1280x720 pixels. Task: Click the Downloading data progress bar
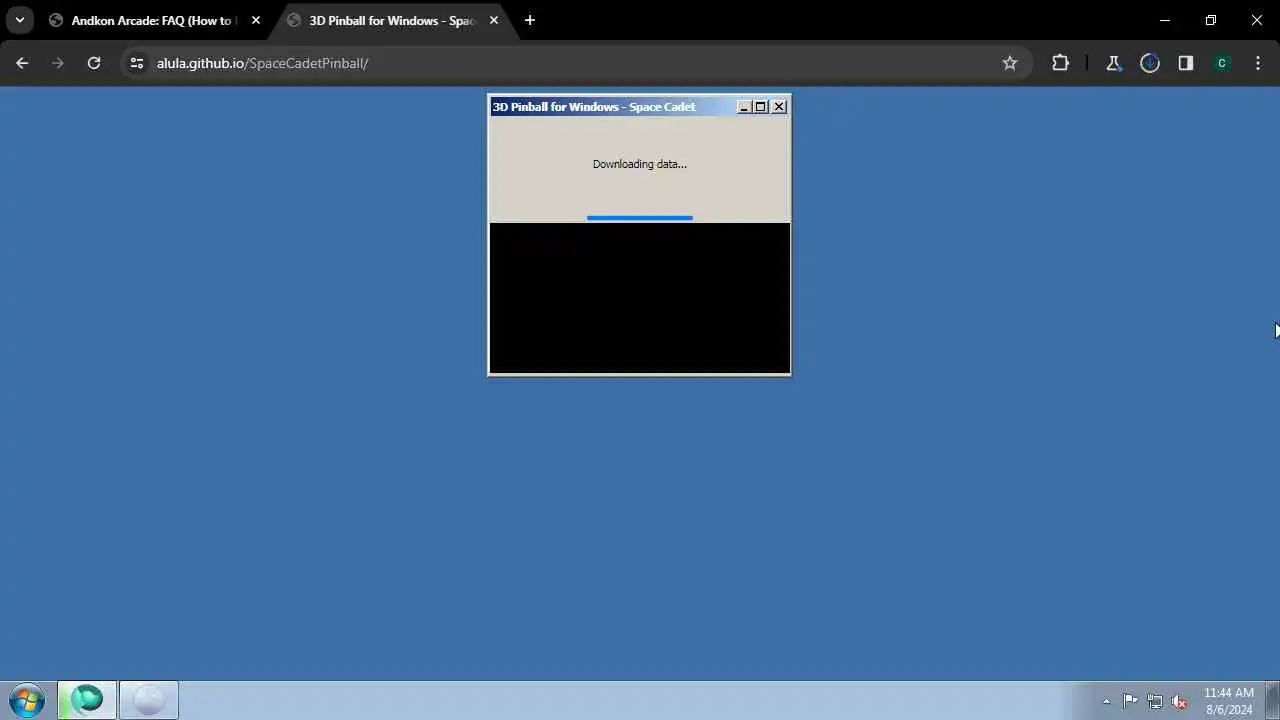(640, 217)
